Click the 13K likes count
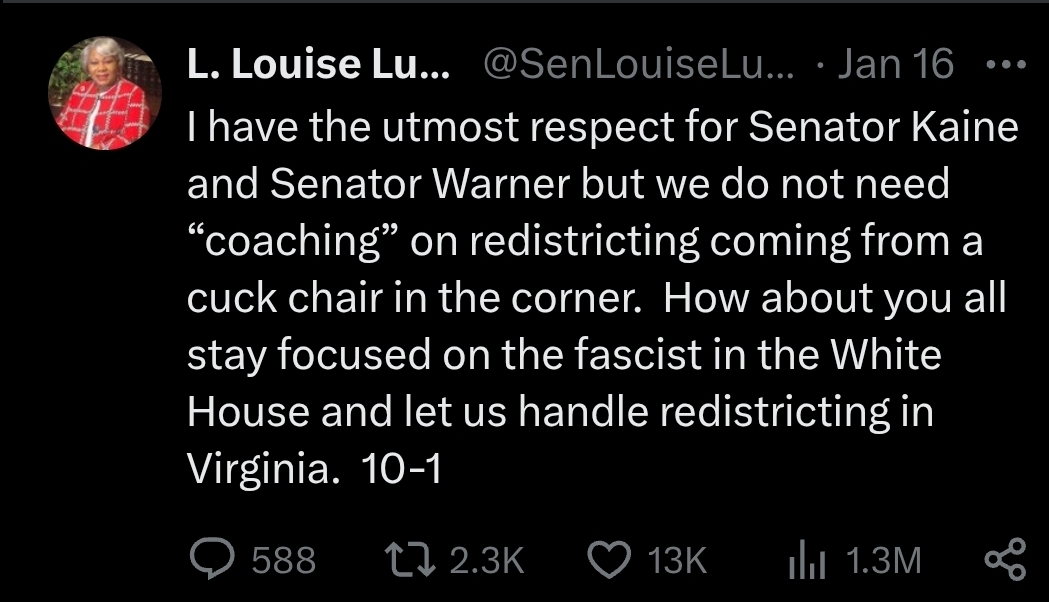The height and width of the screenshot is (602, 1049). (677, 560)
